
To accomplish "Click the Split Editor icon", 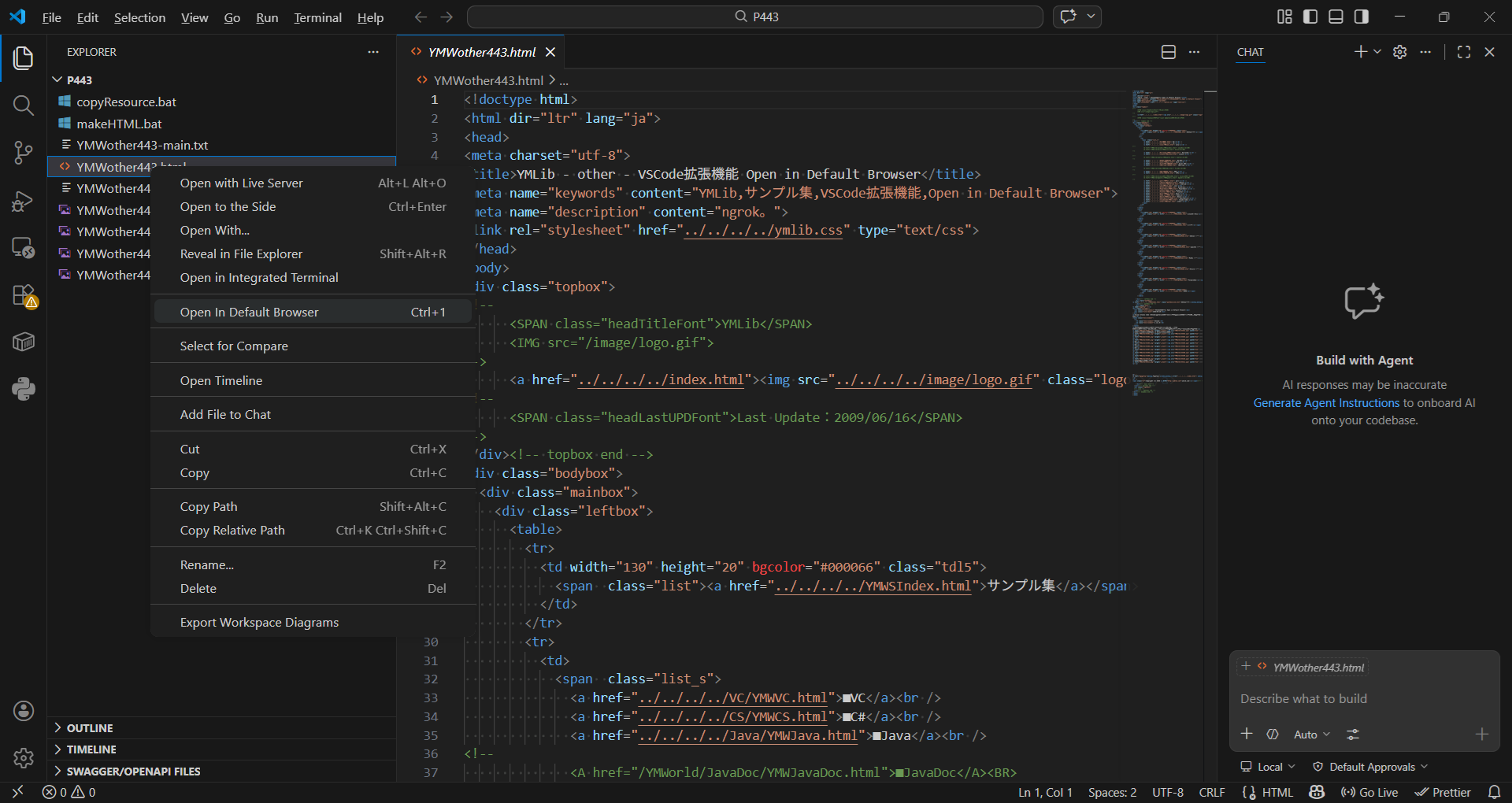I will [1169, 52].
